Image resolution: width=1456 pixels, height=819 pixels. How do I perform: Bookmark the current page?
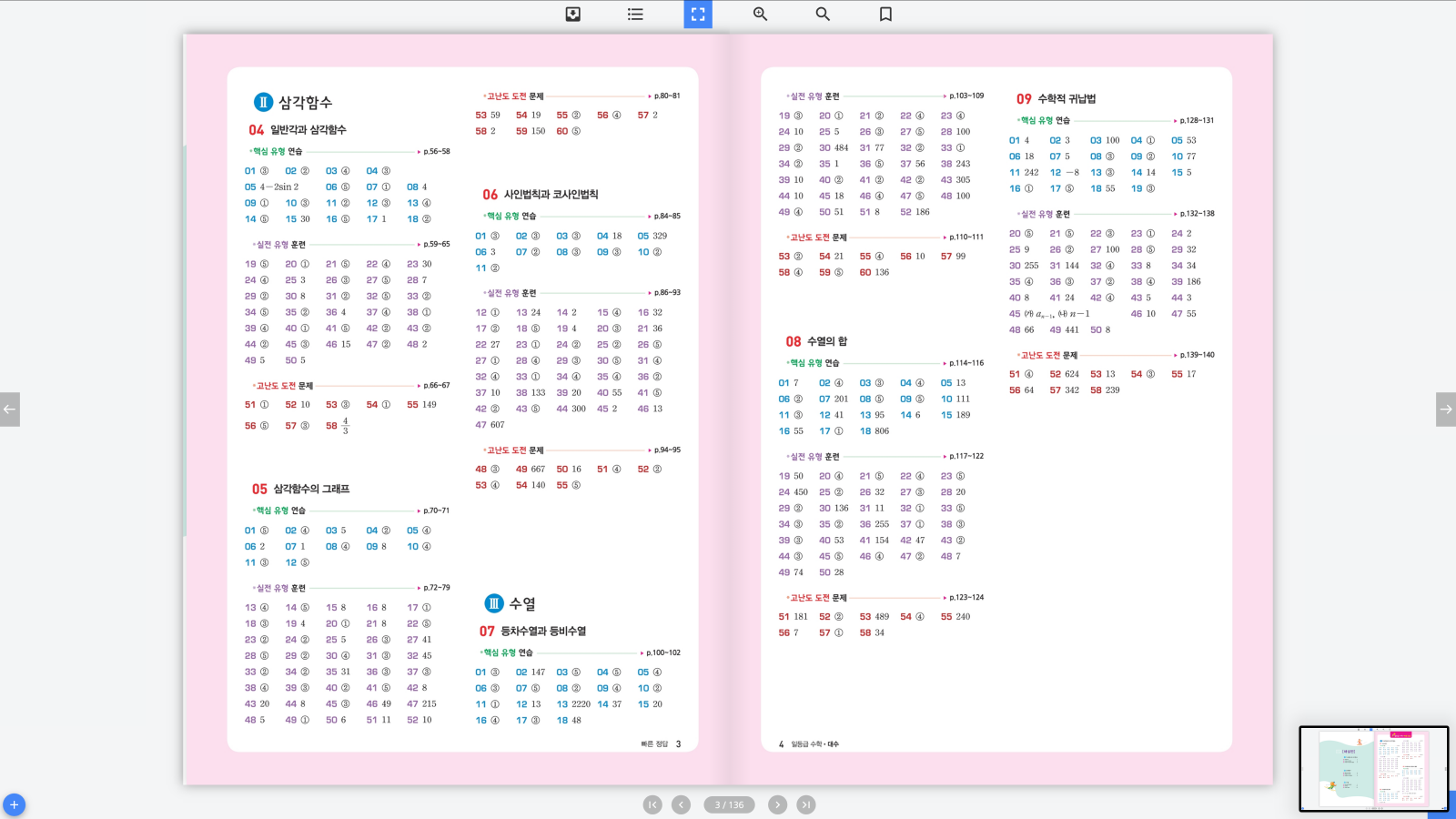885,14
